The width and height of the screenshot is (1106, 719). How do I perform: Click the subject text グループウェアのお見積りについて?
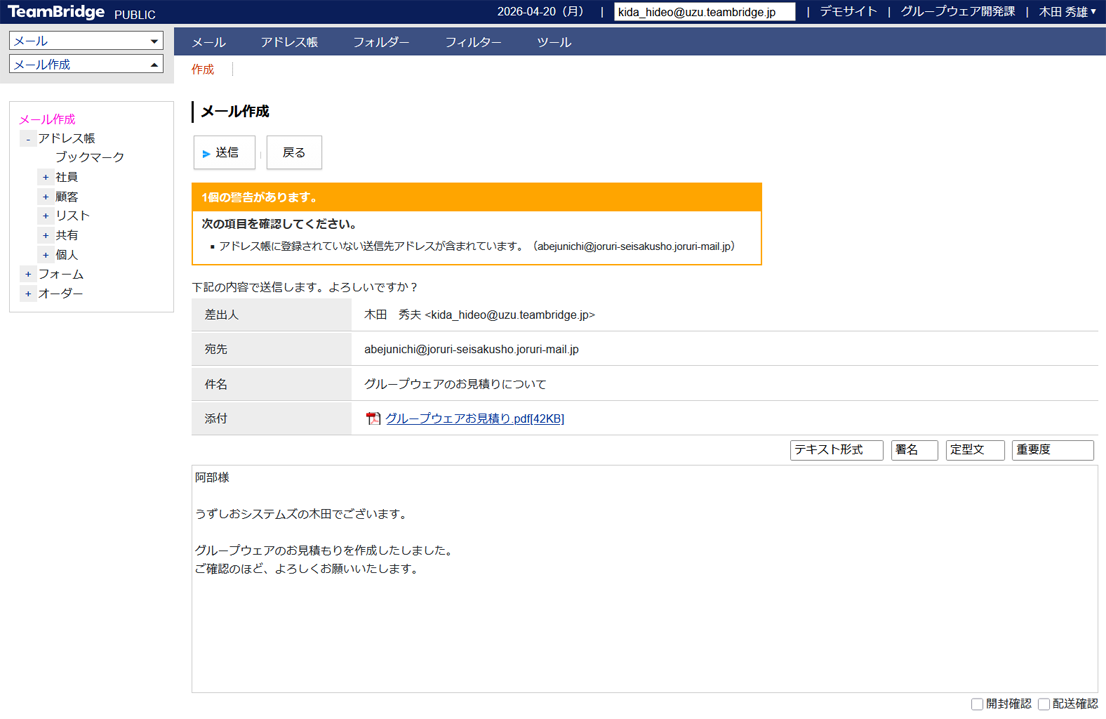(x=455, y=385)
